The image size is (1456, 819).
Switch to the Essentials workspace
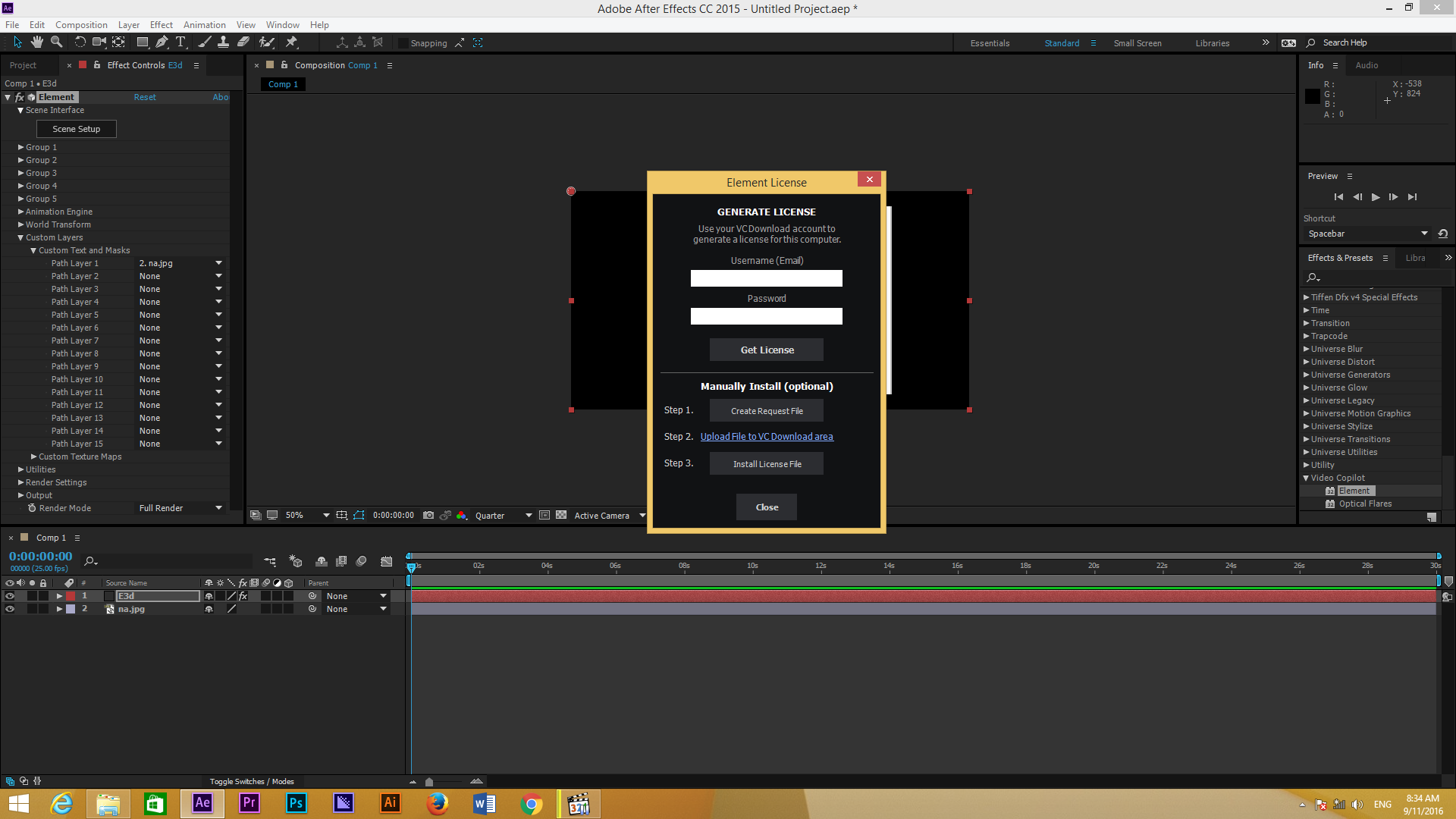tap(990, 43)
